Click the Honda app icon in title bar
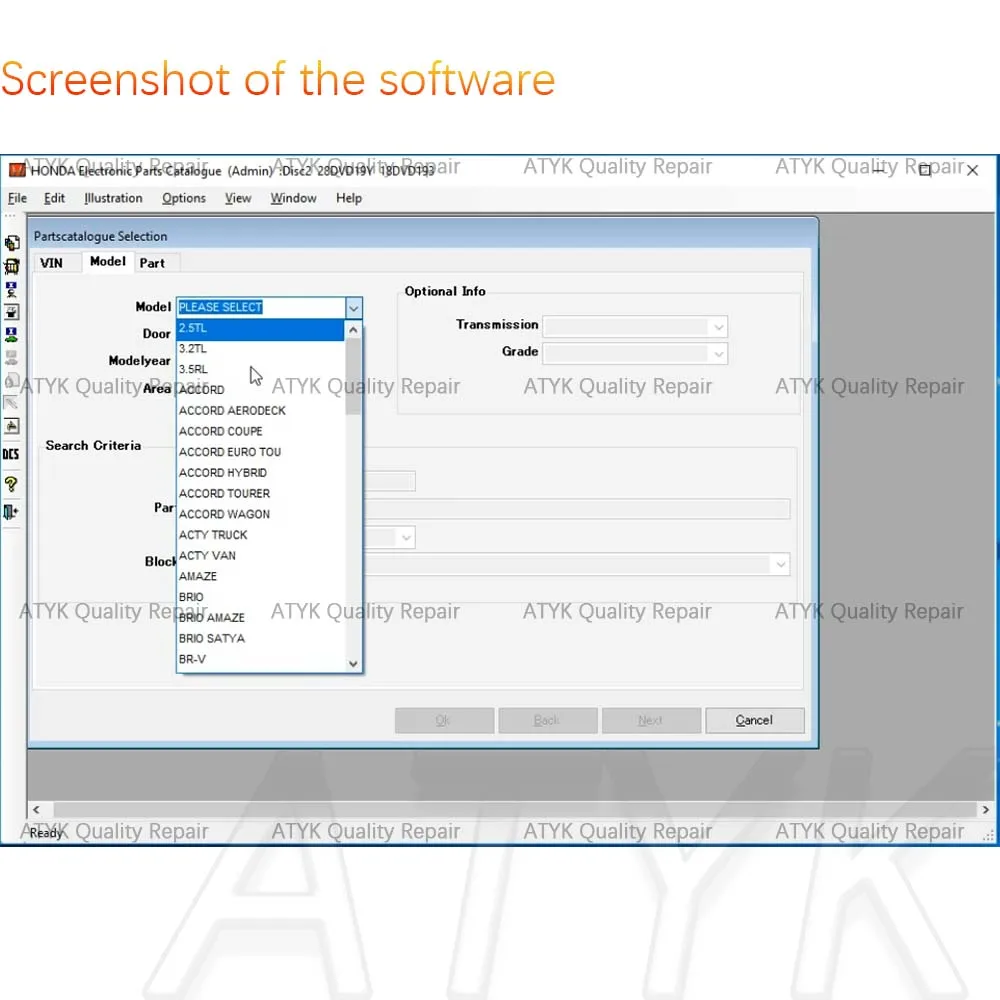This screenshot has width=1000, height=1000. coord(17,170)
